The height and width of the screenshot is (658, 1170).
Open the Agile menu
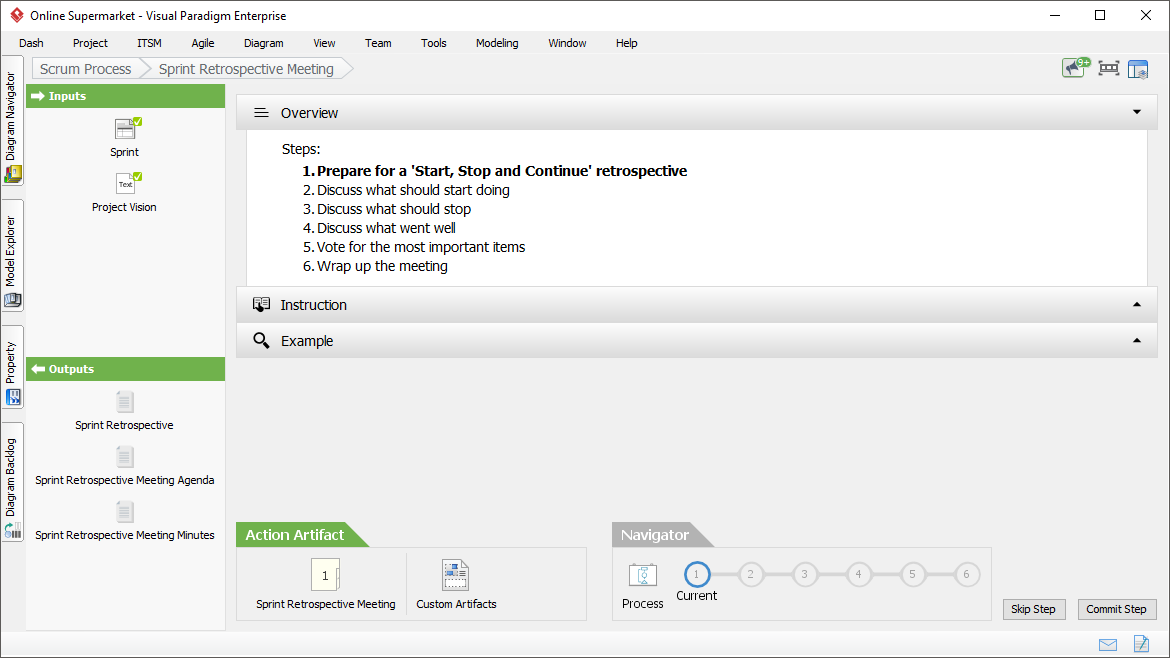203,43
